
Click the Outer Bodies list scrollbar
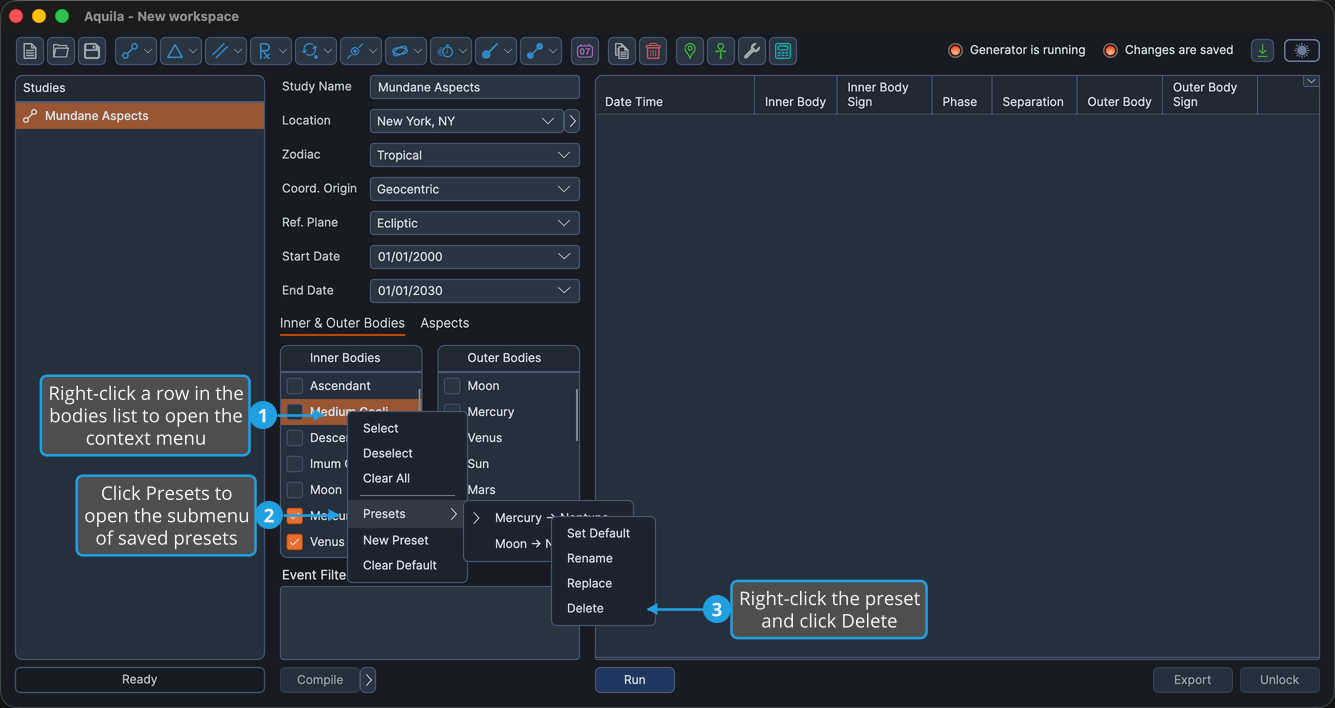click(577, 413)
